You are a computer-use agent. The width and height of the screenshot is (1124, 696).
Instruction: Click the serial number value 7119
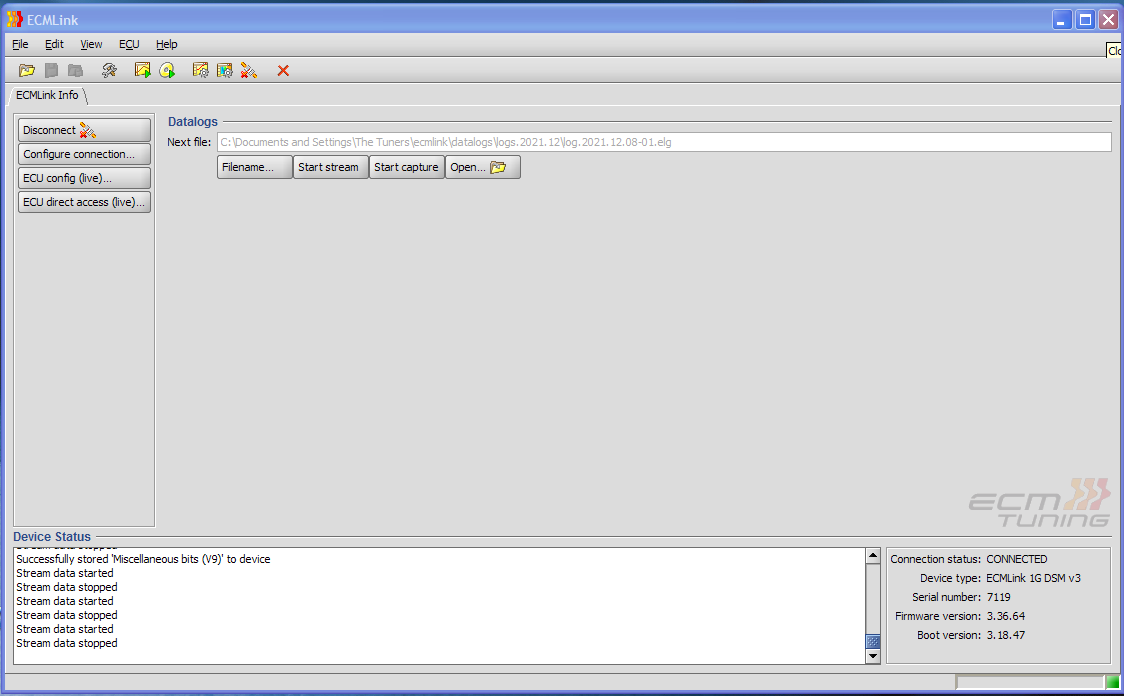pos(999,597)
